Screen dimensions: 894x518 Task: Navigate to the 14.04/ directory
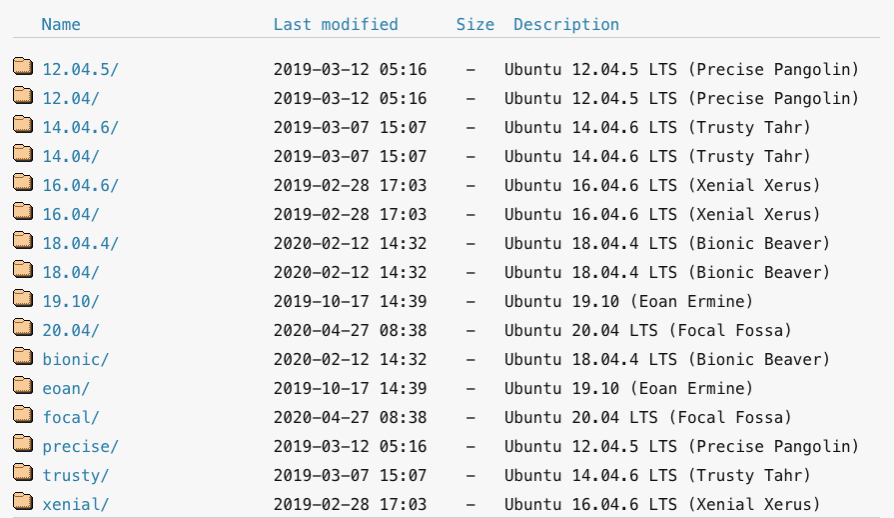click(71, 156)
